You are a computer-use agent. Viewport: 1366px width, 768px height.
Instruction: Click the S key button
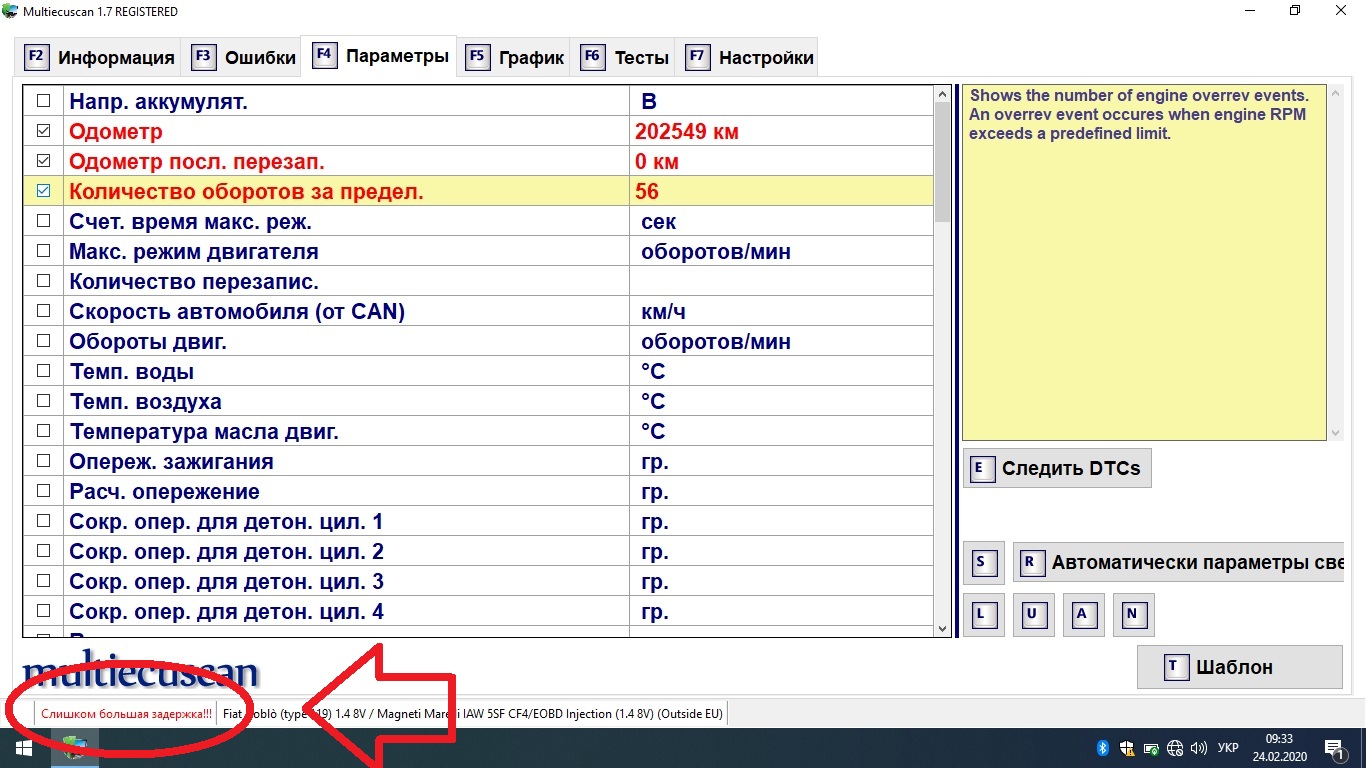pos(981,563)
